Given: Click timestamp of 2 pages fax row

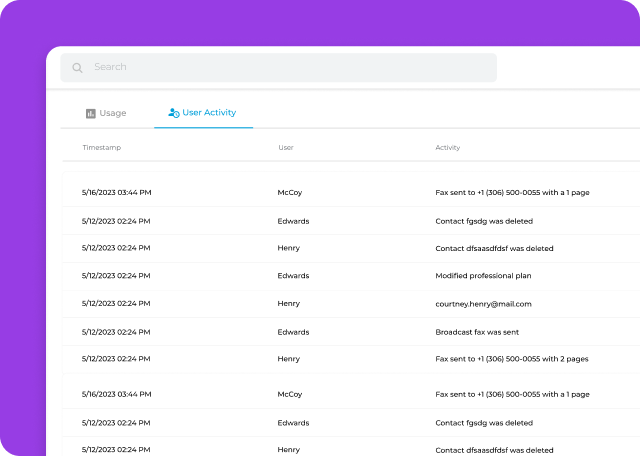Looking at the screenshot, I should (x=116, y=359).
